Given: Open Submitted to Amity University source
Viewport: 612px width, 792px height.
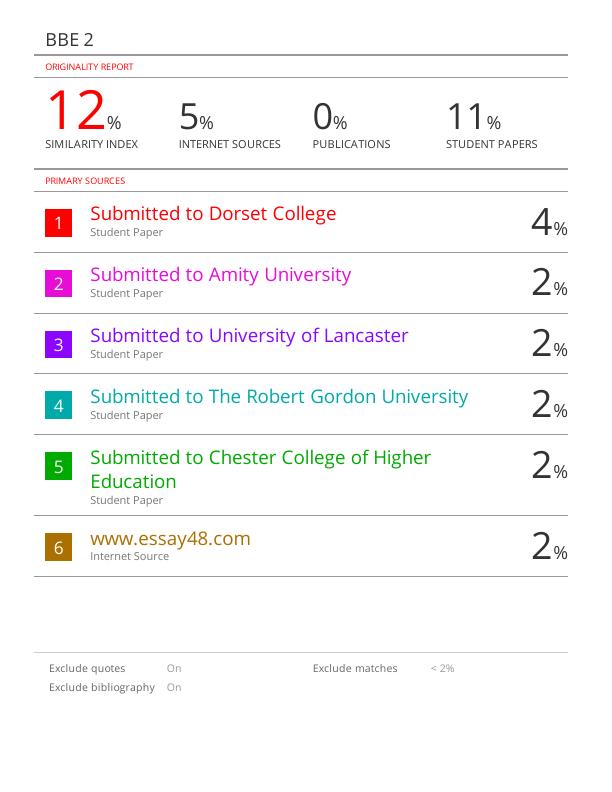Looking at the screenshot, I should pos(220,275).
